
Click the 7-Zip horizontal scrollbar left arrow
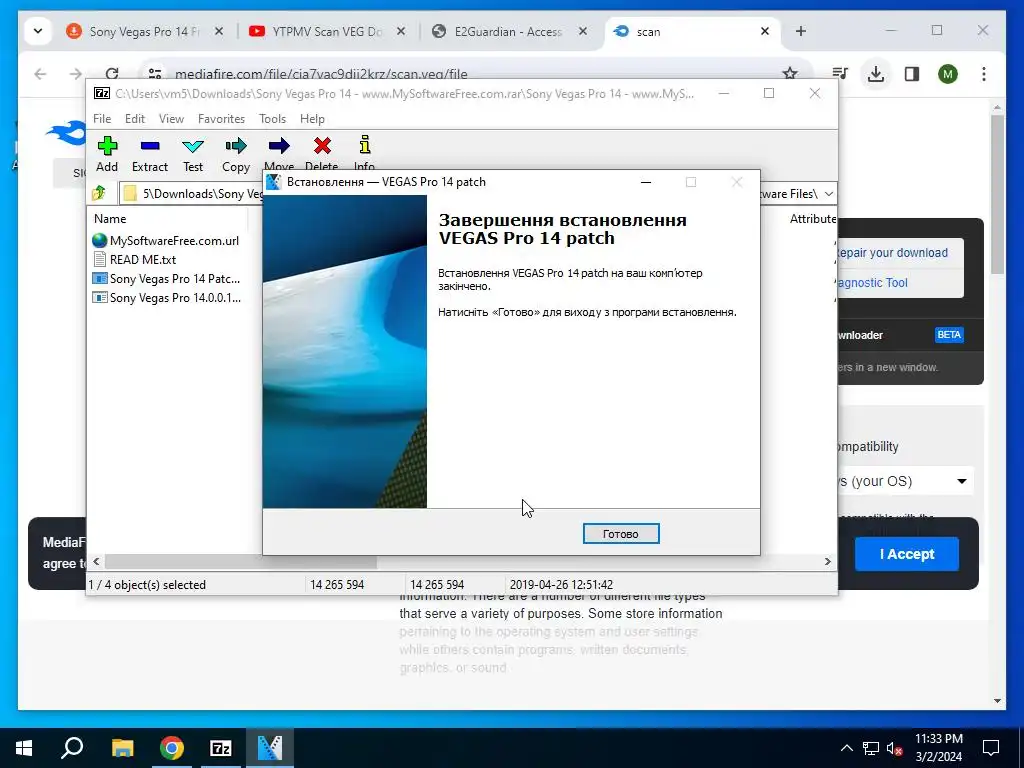[97, 562]
